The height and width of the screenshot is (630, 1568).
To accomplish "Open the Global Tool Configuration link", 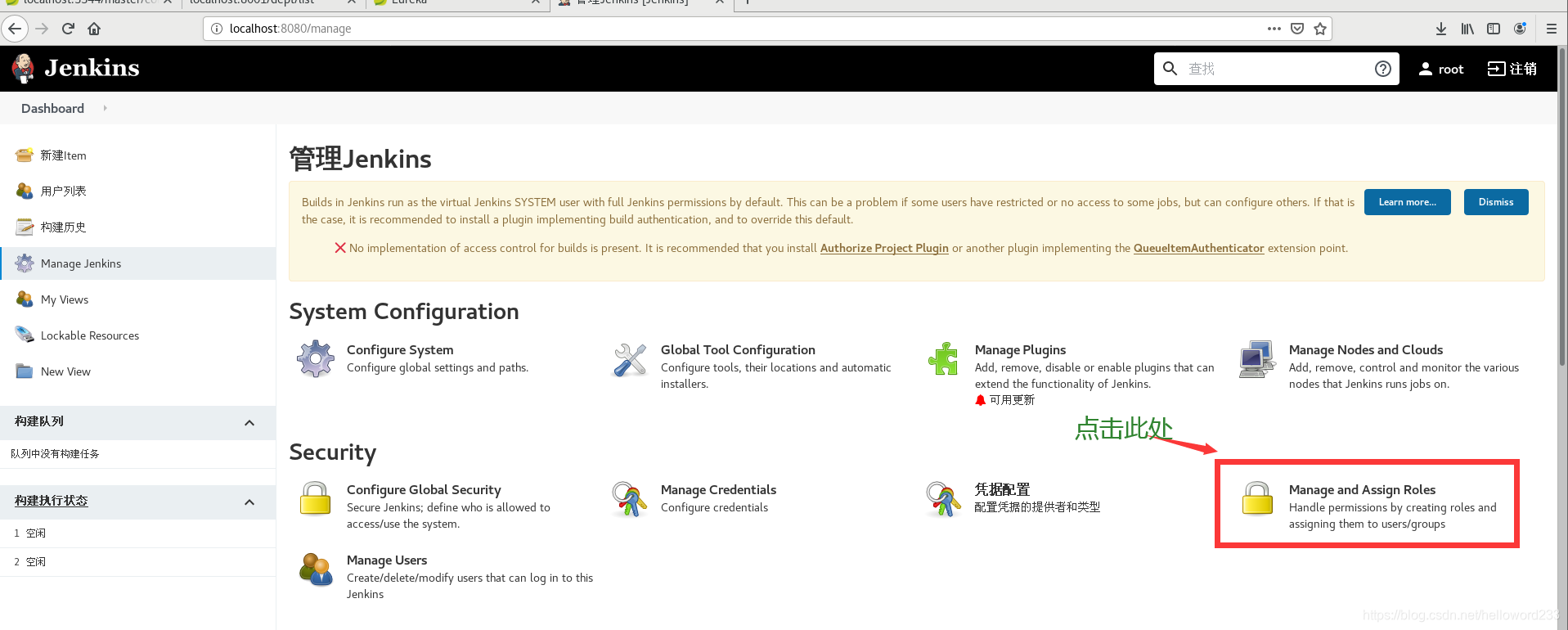I will tap(738, 349).
